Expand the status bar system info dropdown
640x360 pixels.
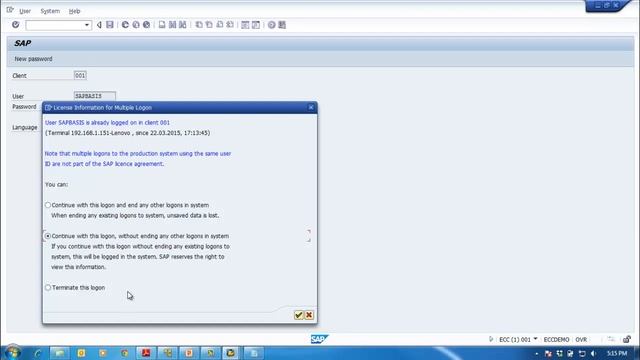click(x=536, y=339)
